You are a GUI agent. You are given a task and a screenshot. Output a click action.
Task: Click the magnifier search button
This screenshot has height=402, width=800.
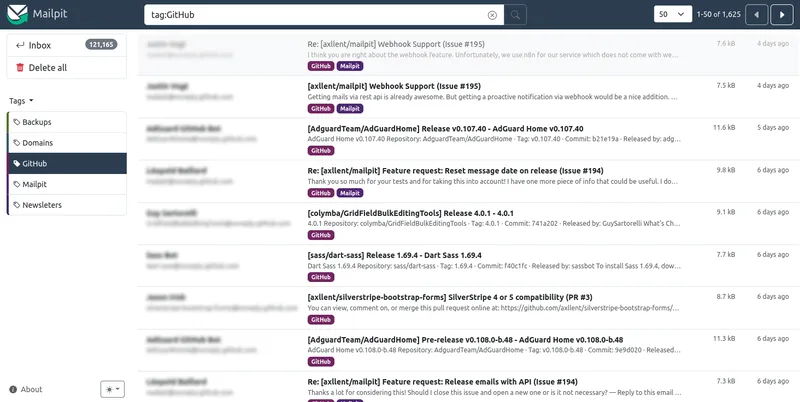(x=515, y=15)
